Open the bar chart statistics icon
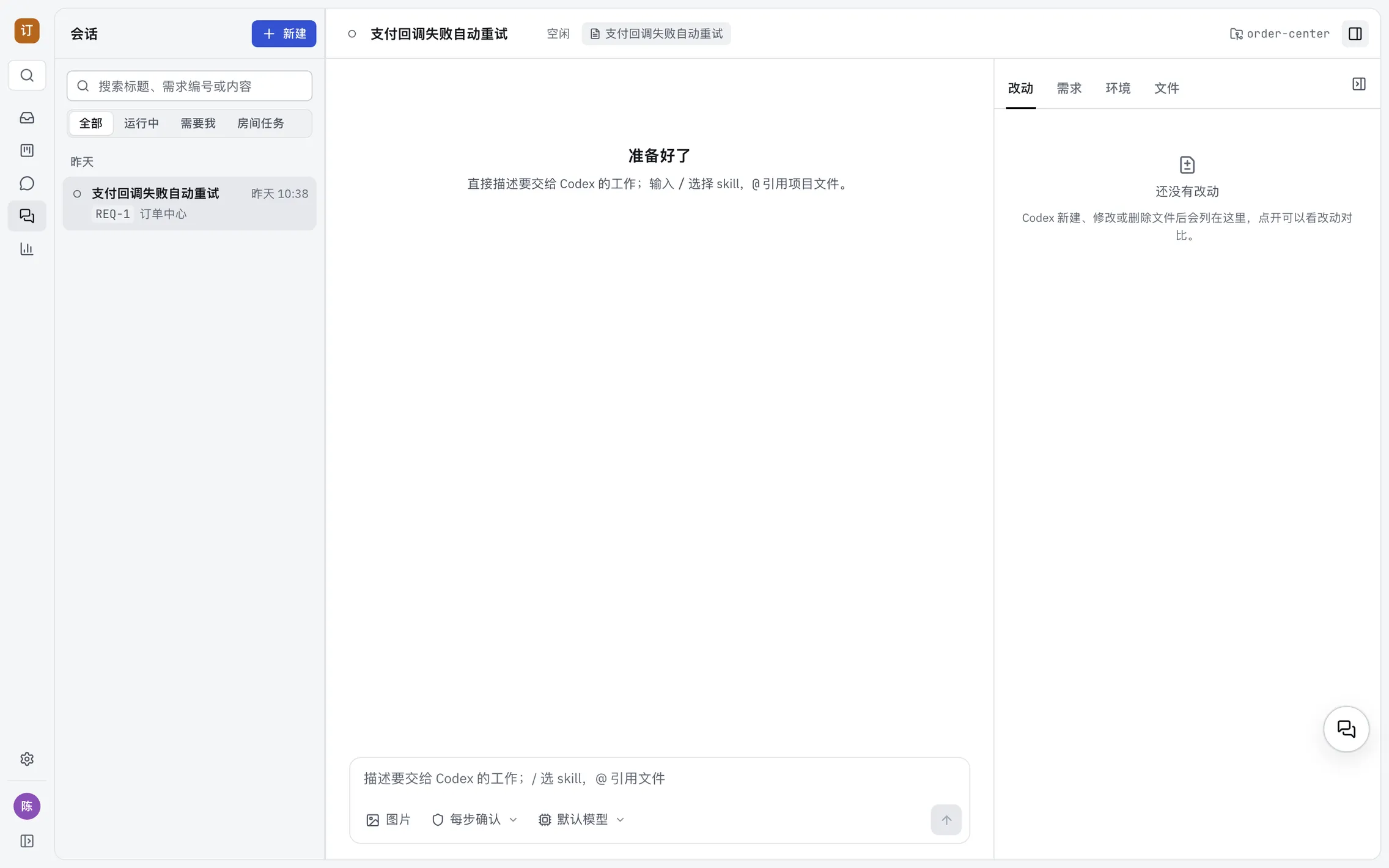Image resolution: width=1389 pixels, height=868 pixels. 27,249
